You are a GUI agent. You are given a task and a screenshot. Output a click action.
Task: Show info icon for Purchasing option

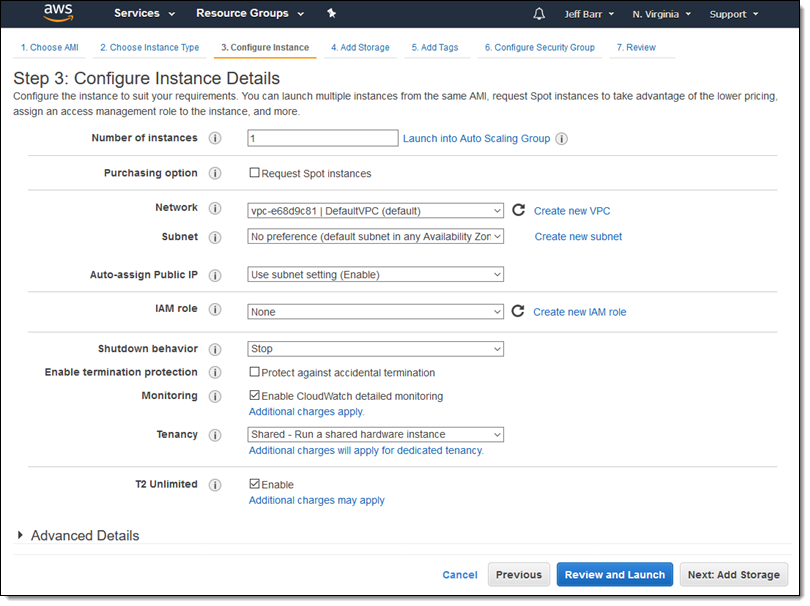[215, 174]
